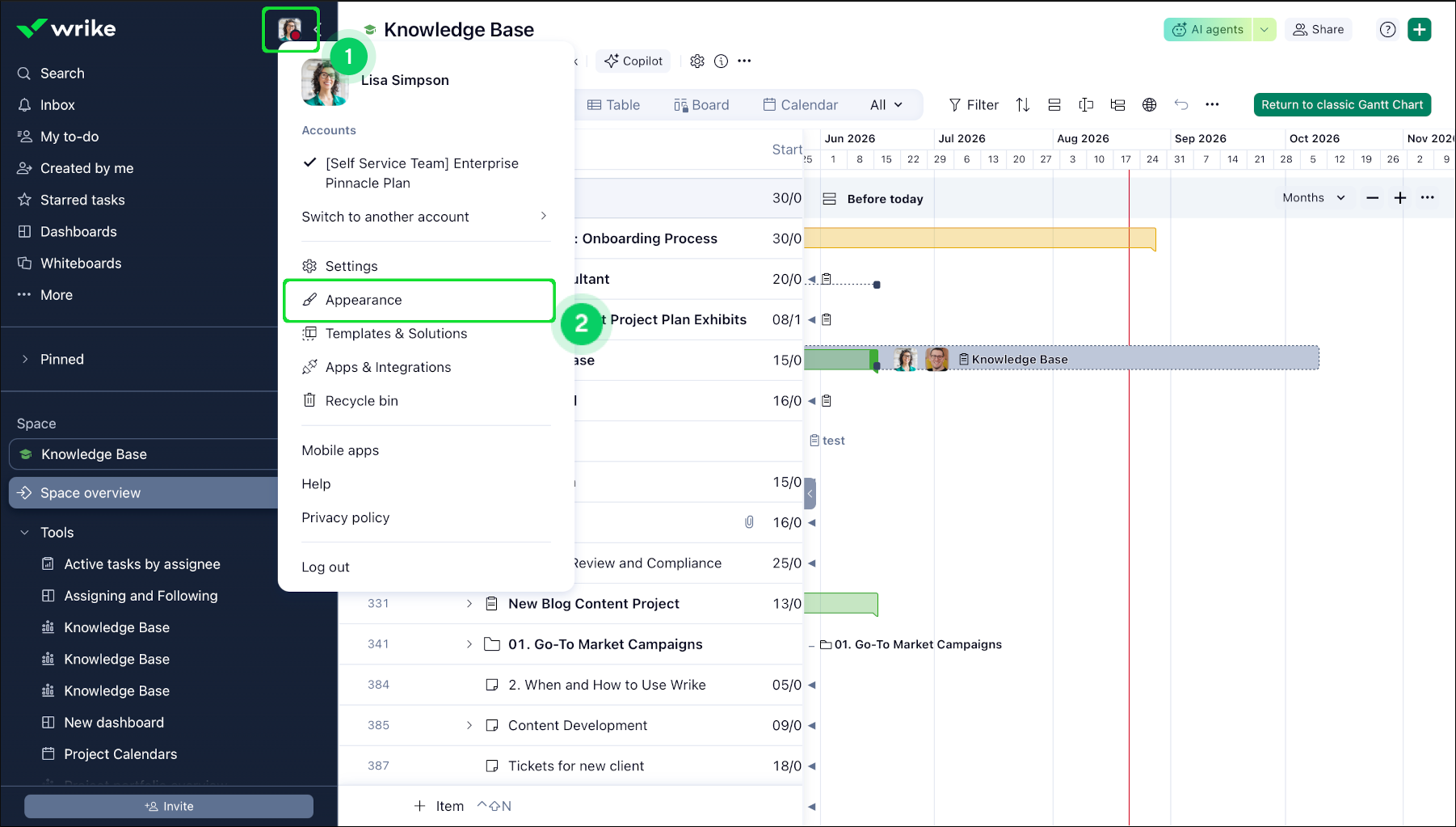Open Templates & Solutions menu item
This screenshot has width=1456, height=827.
(385, 334)
